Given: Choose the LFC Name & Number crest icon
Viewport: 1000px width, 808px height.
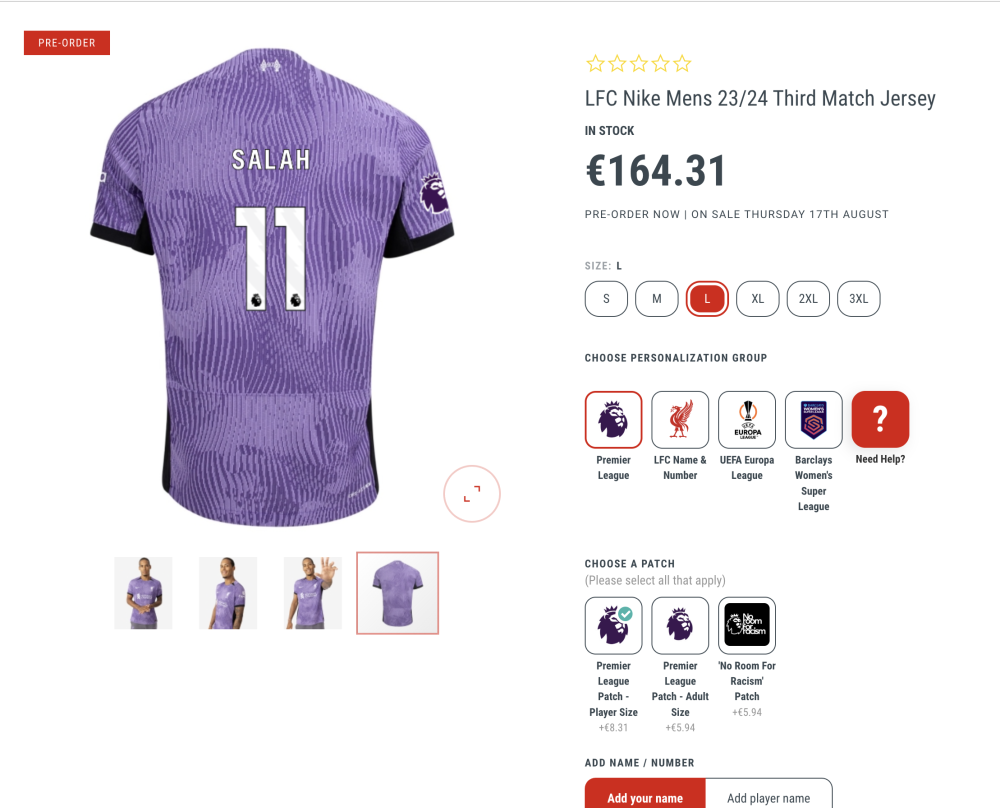Looking at the screenshot, I should click(680, 420).
